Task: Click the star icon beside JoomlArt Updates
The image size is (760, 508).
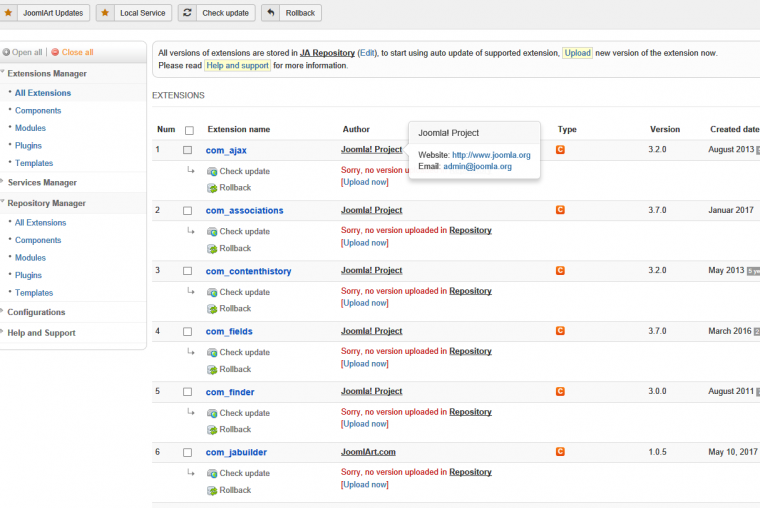Action: click(9, 13)
